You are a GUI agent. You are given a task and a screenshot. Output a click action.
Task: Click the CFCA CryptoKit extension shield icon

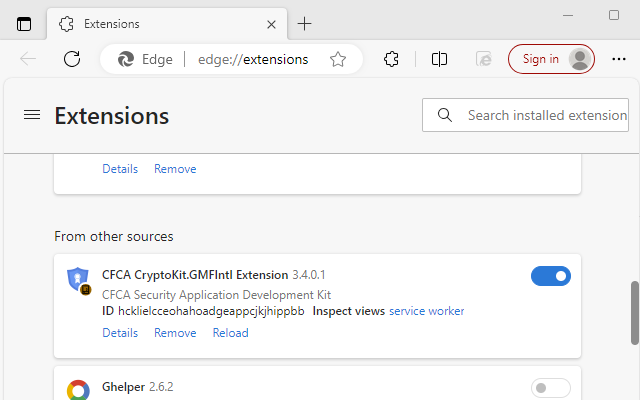click(x=77, y=280)
